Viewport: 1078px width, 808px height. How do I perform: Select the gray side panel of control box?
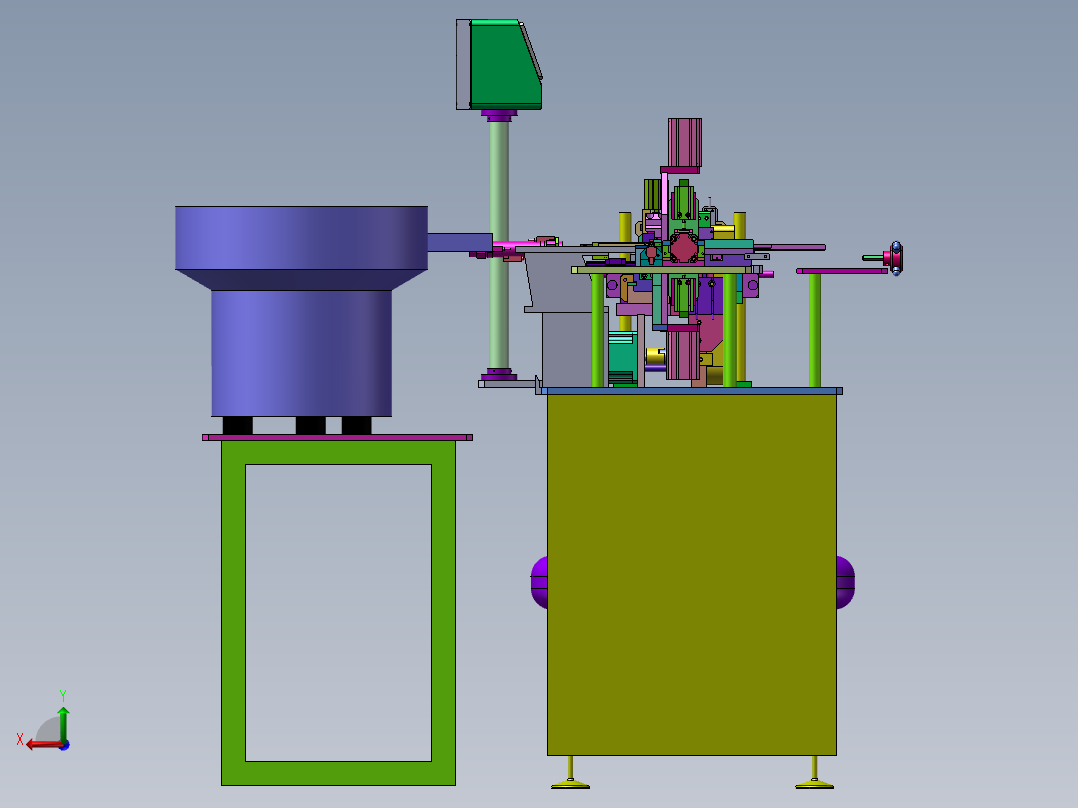tap(463, 65)
